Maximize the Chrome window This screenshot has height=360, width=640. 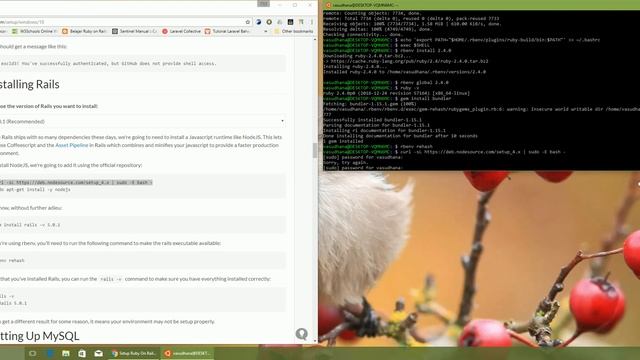295,5
